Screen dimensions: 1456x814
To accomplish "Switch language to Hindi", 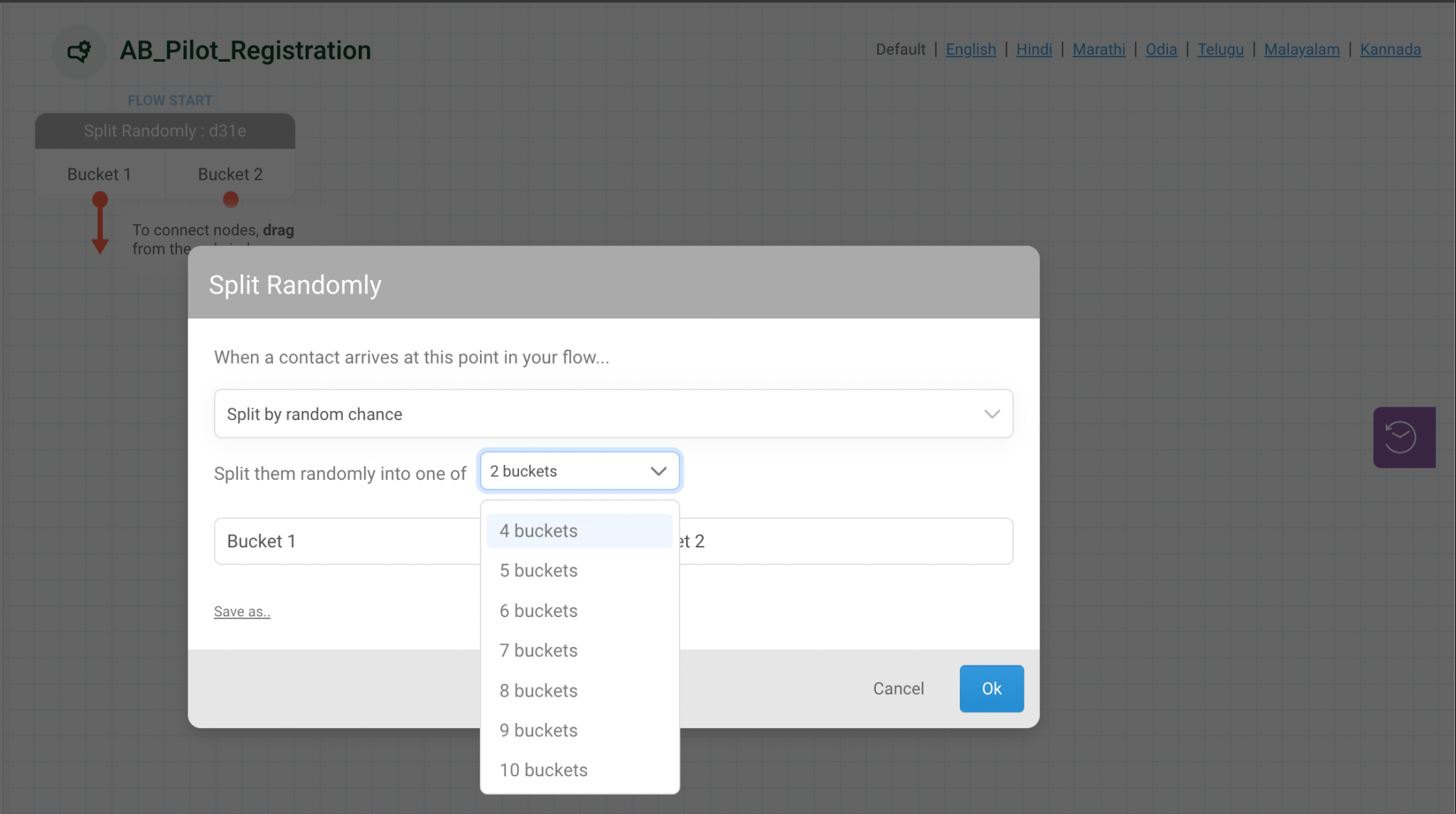I will [1034, 50].
